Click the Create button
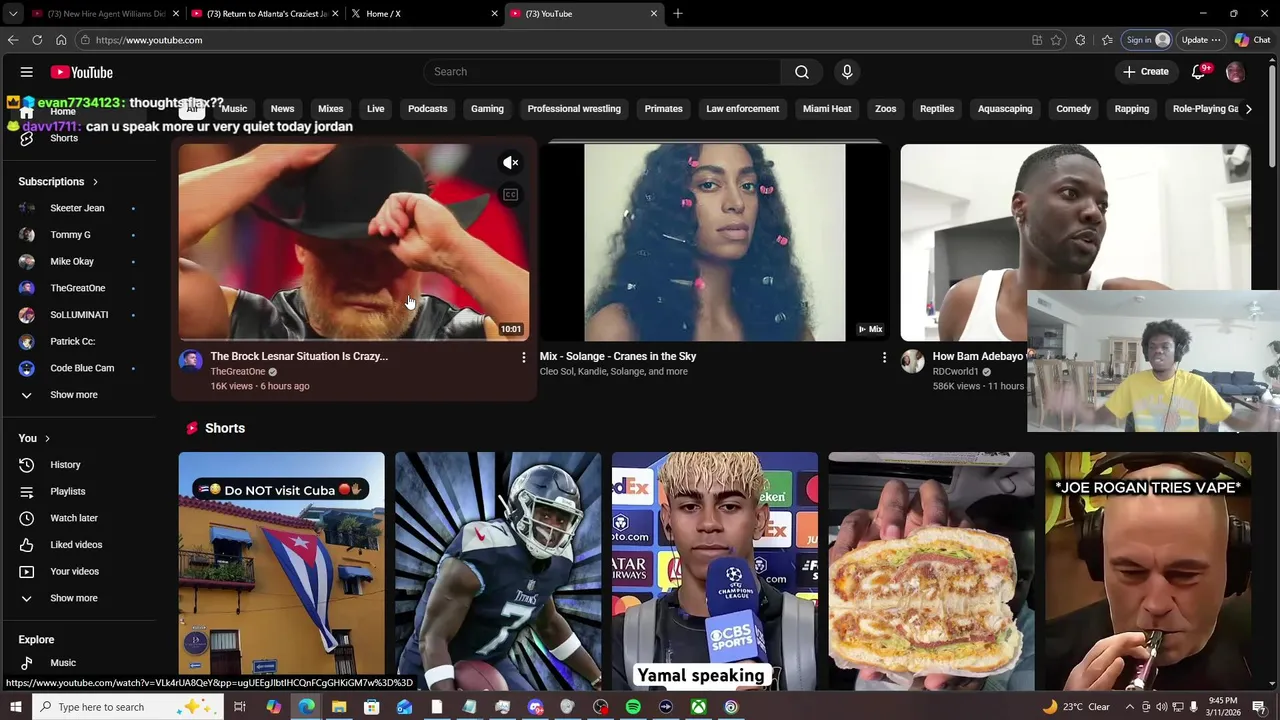Screen dimensions: 1280x720 pos(1146,72)
